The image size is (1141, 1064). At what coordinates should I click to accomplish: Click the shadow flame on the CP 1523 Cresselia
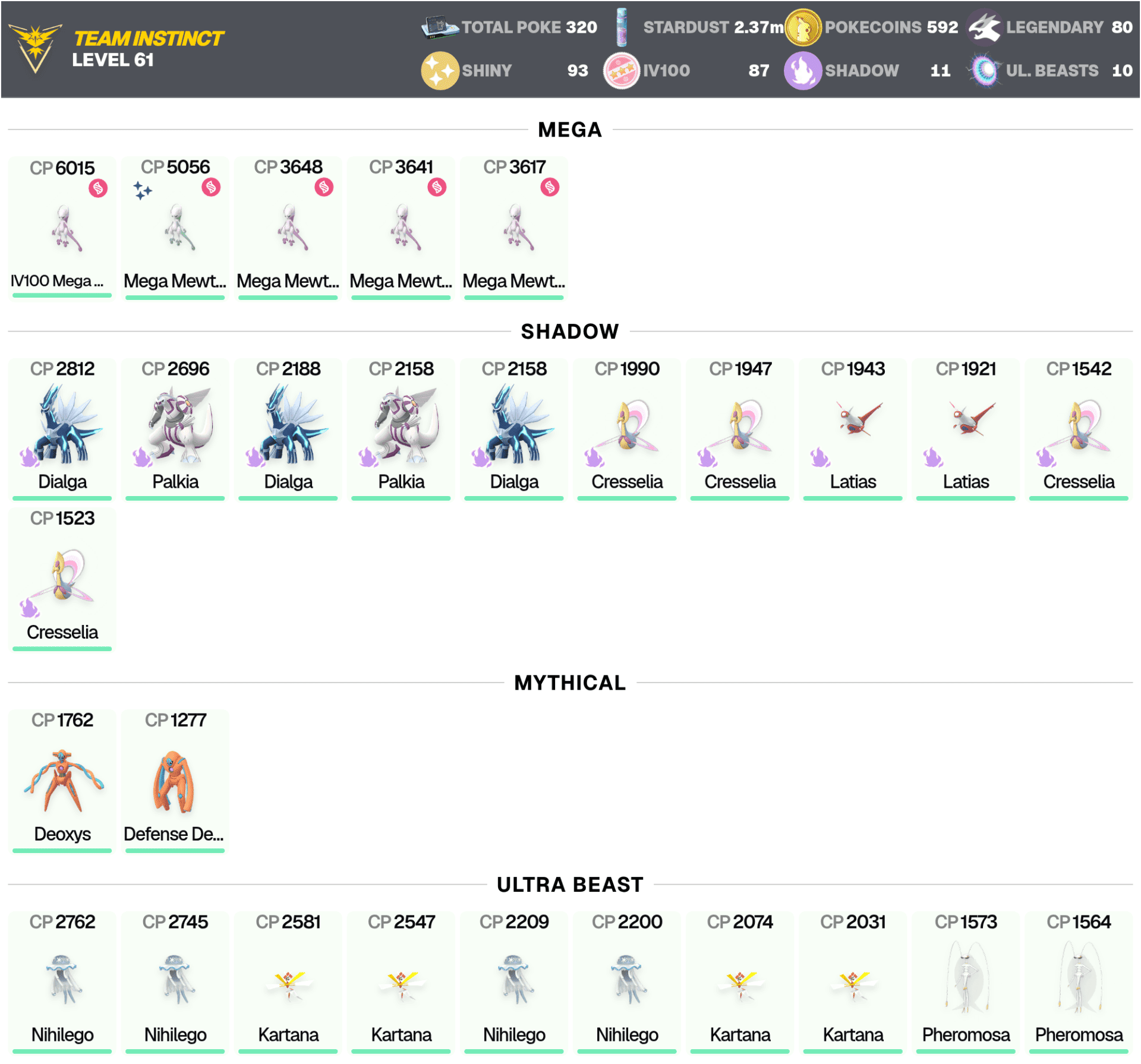coord(29,608)
